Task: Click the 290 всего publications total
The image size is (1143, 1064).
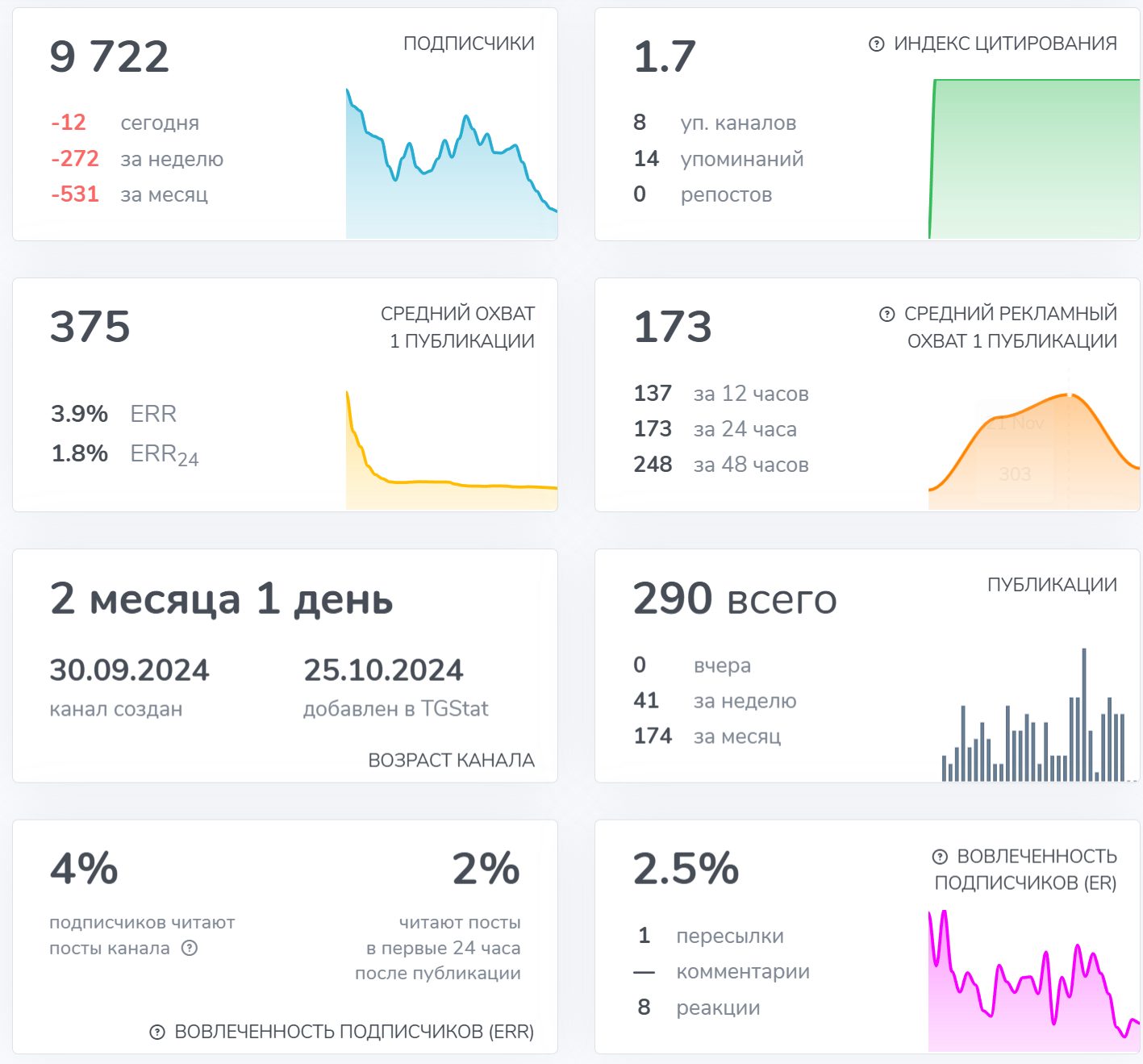Action: [735, 599]
